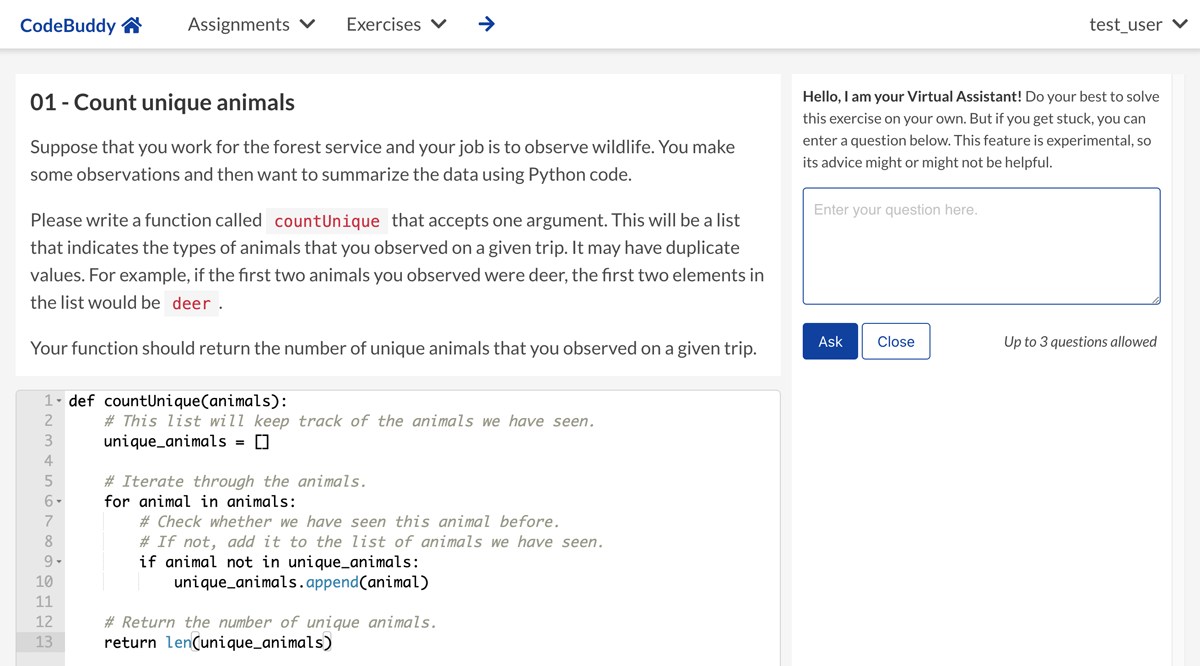
Task: Click the question box resize grip
Action: 1154,298
